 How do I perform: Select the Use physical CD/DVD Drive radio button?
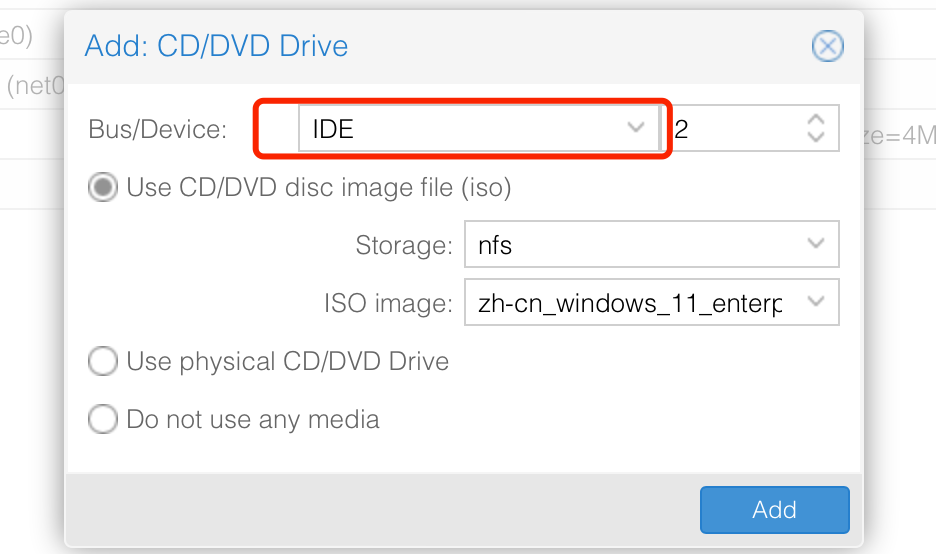103,361
